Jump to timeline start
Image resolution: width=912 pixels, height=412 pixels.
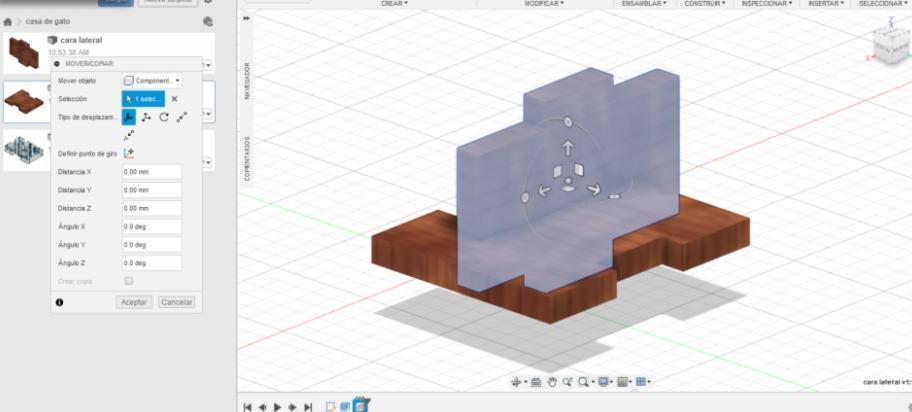pyautogui.click(x=247, y=407)
